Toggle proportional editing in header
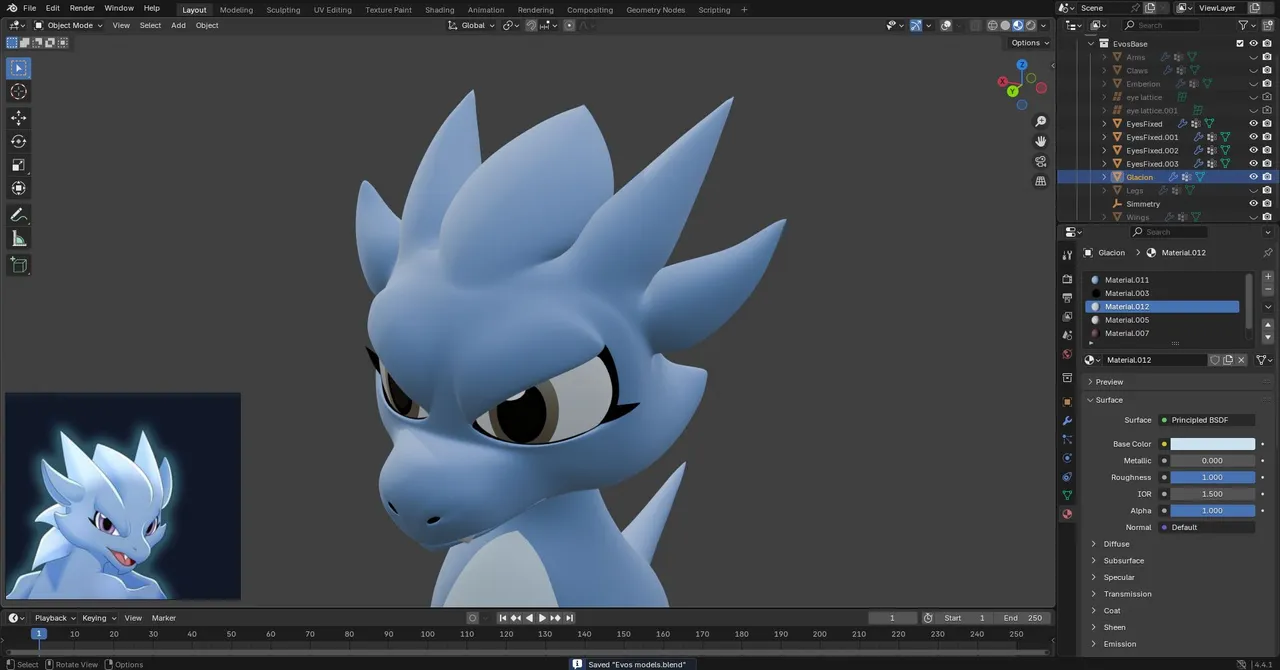Image resolution: width=1280 pixels, height=670 pixels. point(570,25)
